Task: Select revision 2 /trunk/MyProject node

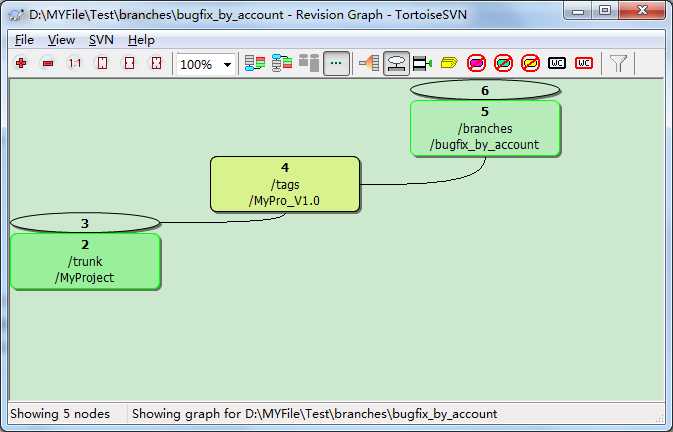Action: click(x=85, y=261)
